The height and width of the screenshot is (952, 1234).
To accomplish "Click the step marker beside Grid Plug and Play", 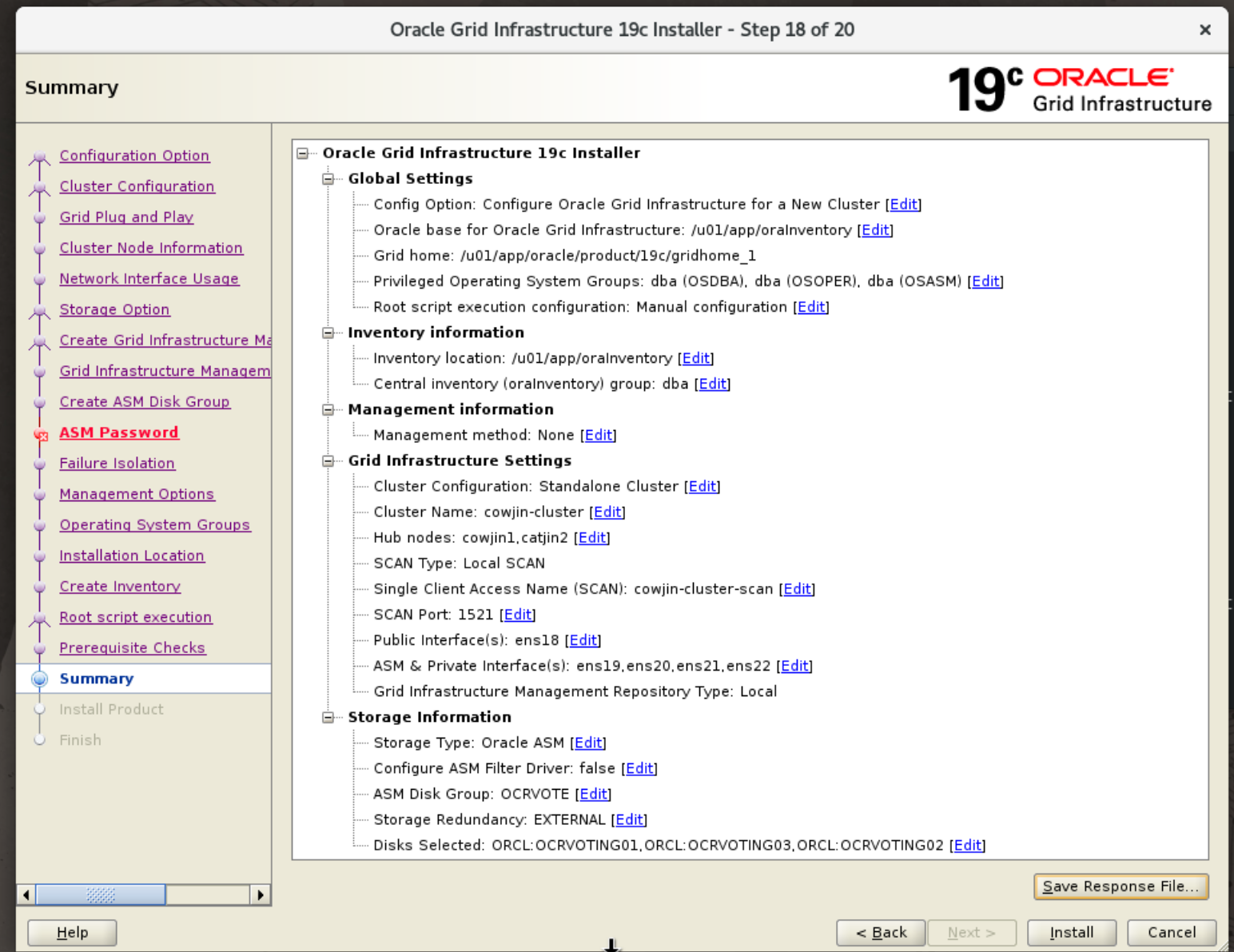I will click(x=39, y=217).
